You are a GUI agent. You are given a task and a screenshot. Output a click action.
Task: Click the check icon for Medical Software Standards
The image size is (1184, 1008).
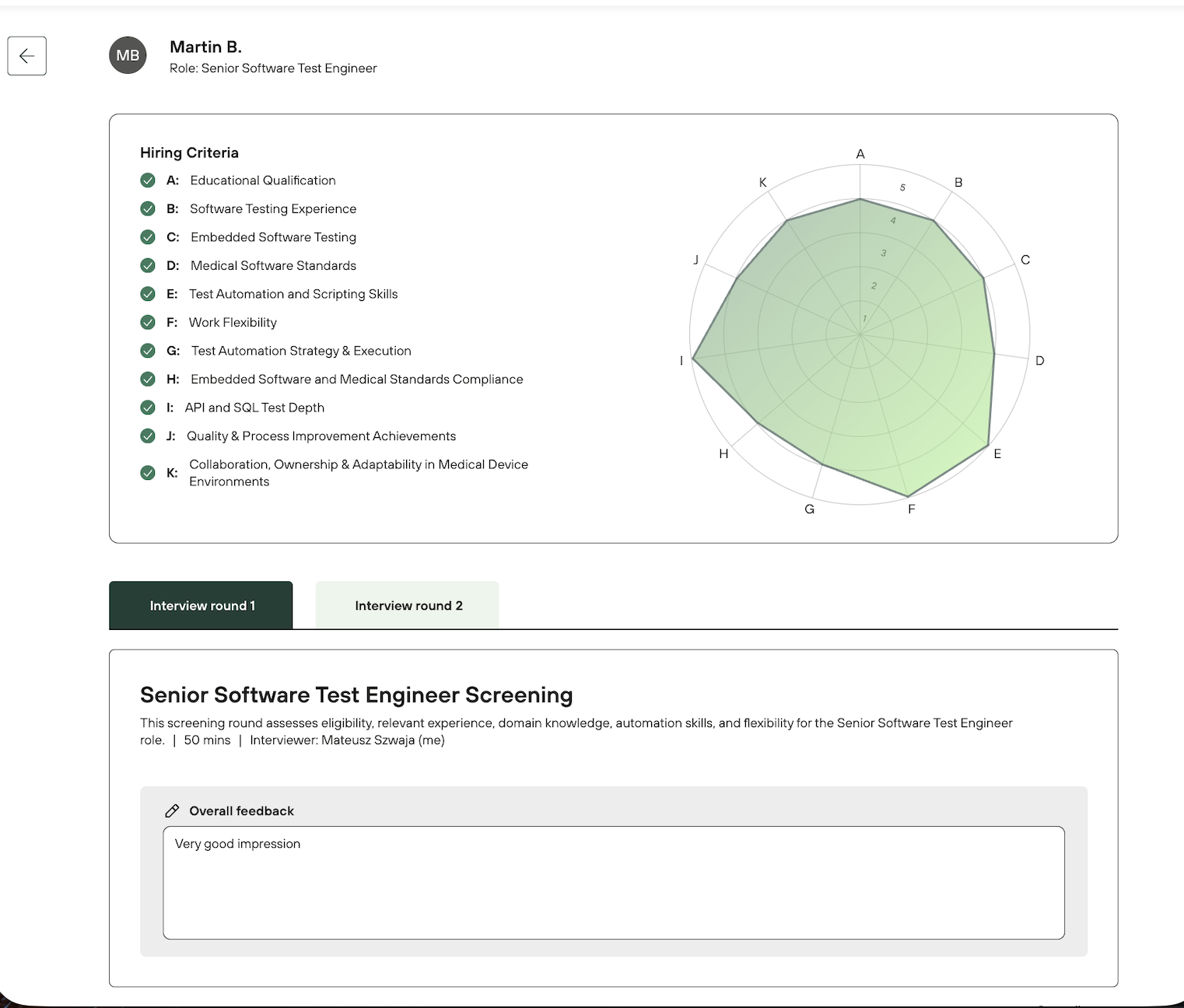click(x=148, y=265)
